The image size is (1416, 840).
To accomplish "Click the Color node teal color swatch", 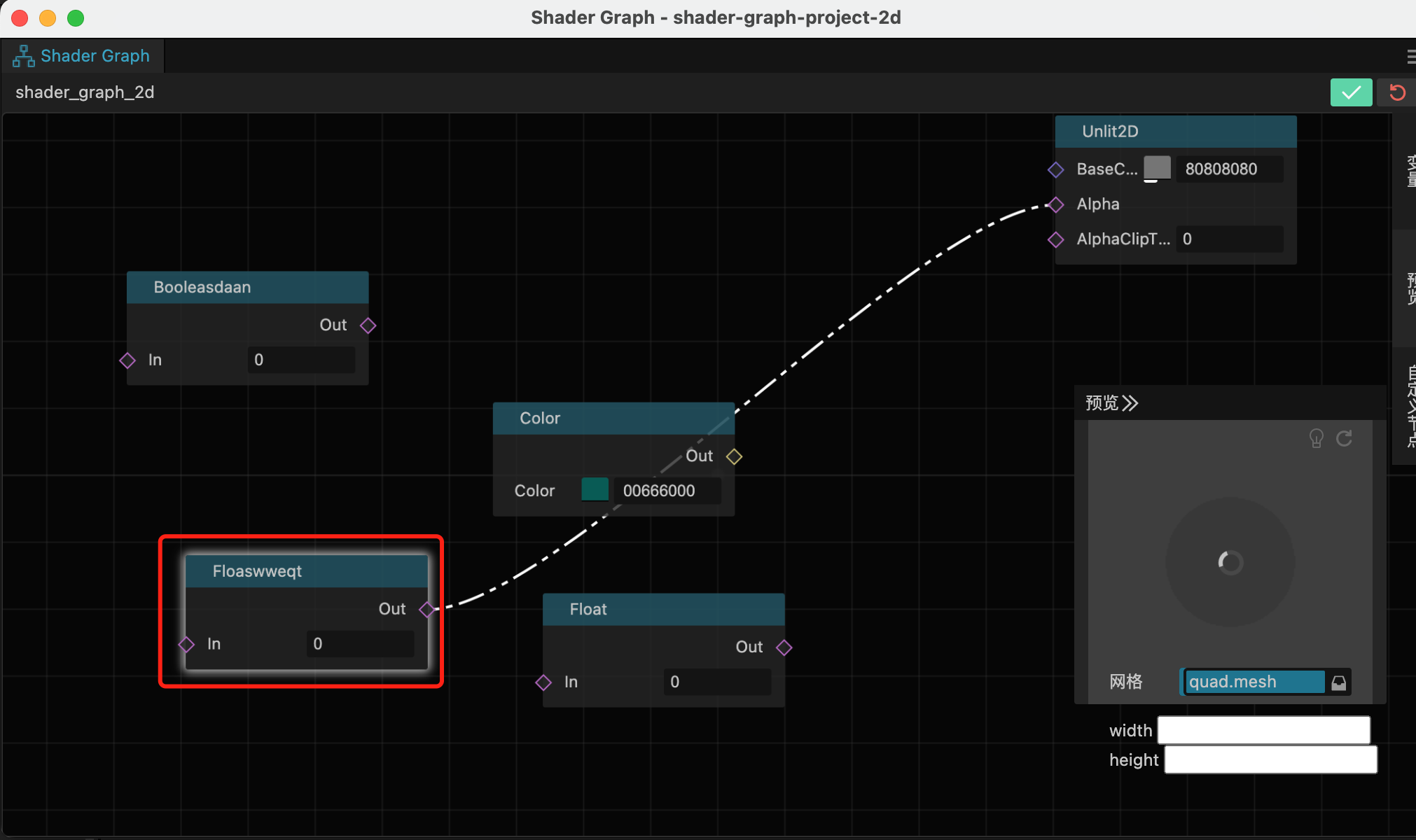I will click(595, 490).
